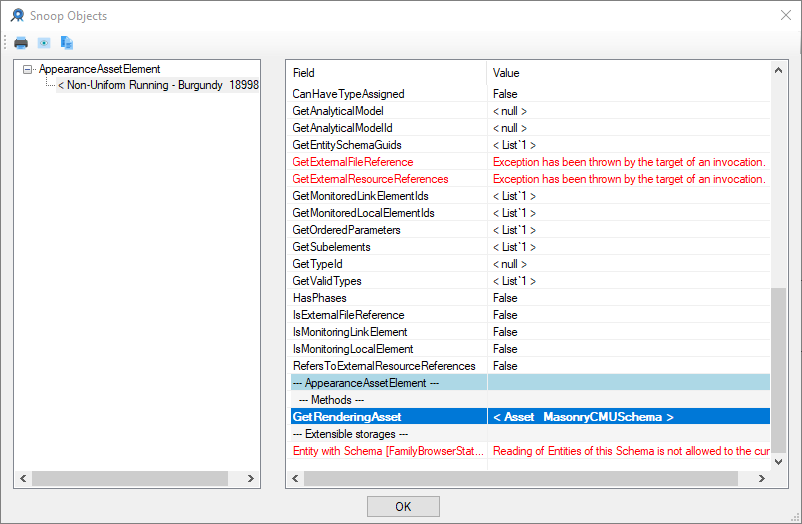
Task: Click the Copy toolbar icon
Action: point(67,43)
